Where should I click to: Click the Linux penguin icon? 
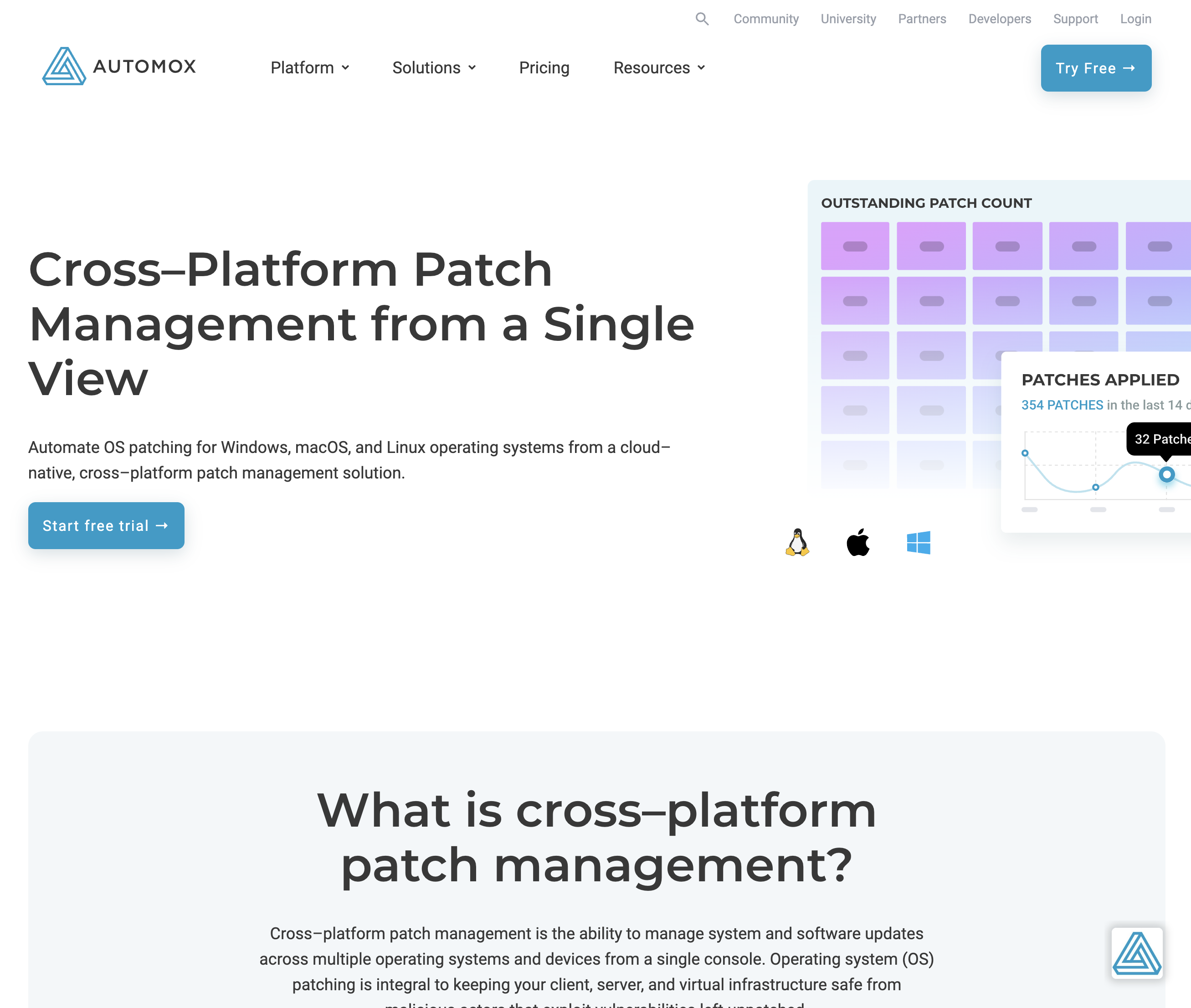(797, 542)
